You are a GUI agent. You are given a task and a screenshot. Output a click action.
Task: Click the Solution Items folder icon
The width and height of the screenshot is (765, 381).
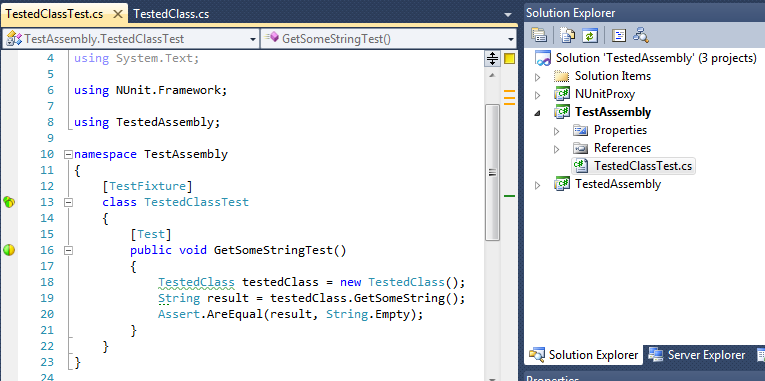(562, 76)
